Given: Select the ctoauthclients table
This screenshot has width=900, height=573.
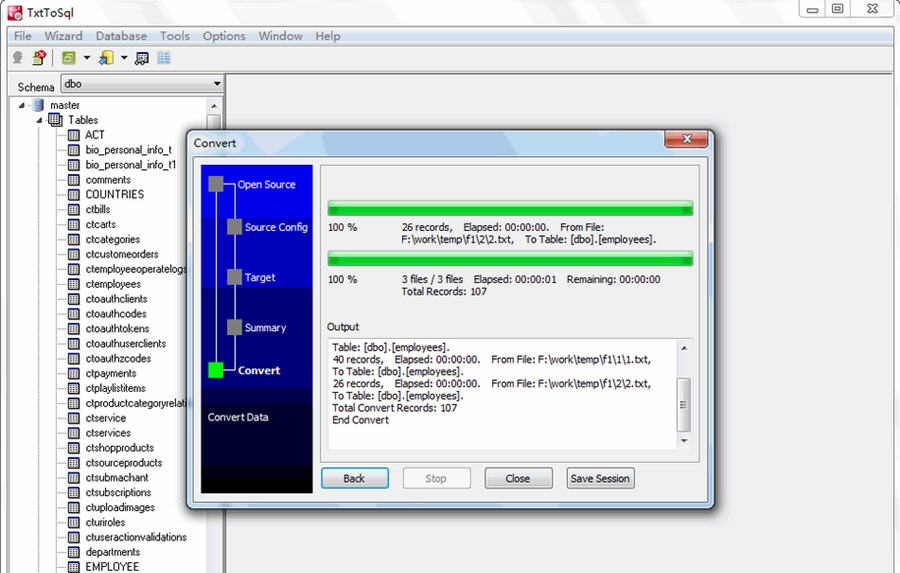Looking at the screenshot, I should [117, 299].
